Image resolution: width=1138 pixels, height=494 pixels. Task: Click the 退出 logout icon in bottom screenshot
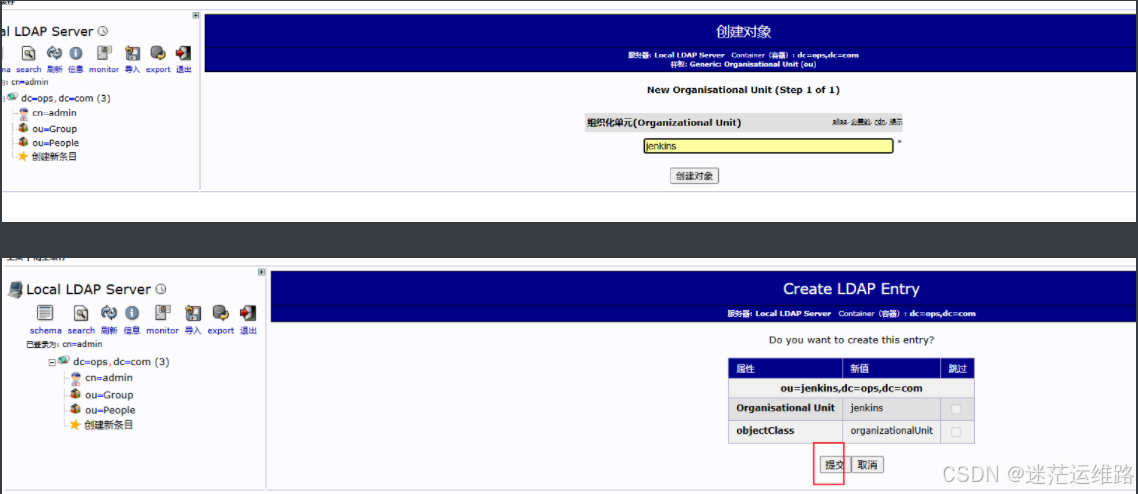pos(248,313)
